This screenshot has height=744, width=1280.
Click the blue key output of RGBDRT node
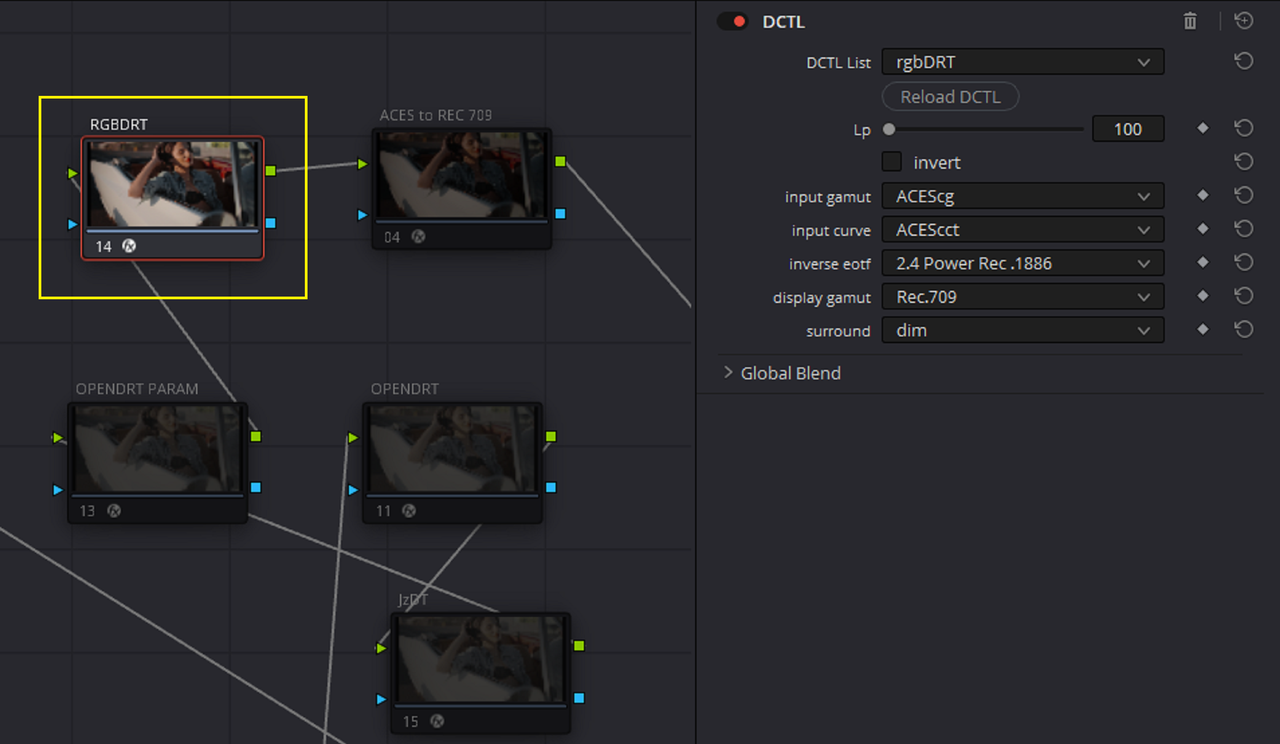pyautogui.click(x=271, y=222)
